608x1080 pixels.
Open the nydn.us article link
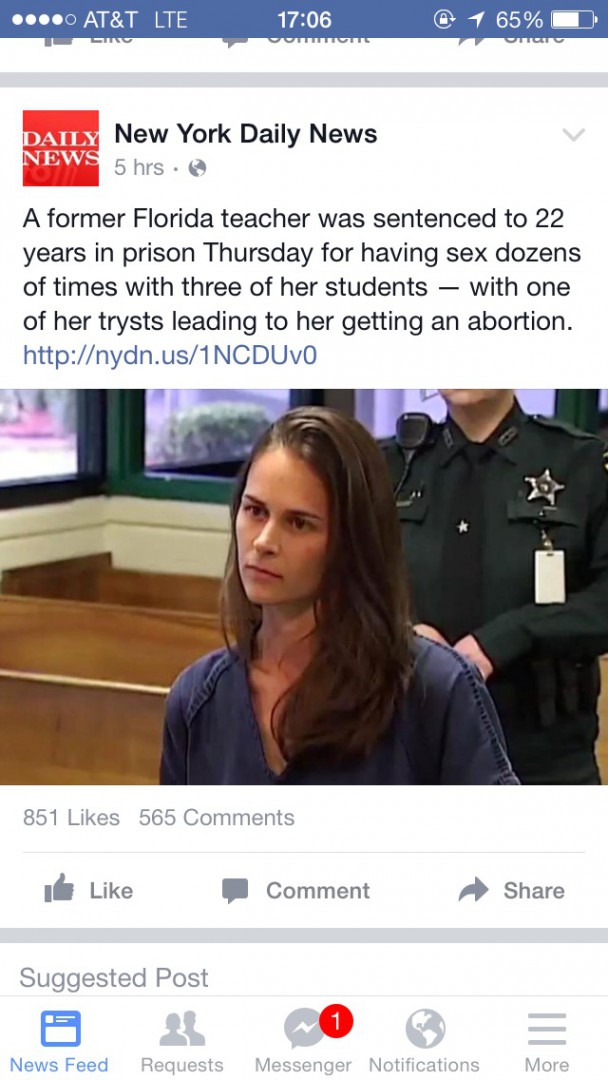click(169, 355)
